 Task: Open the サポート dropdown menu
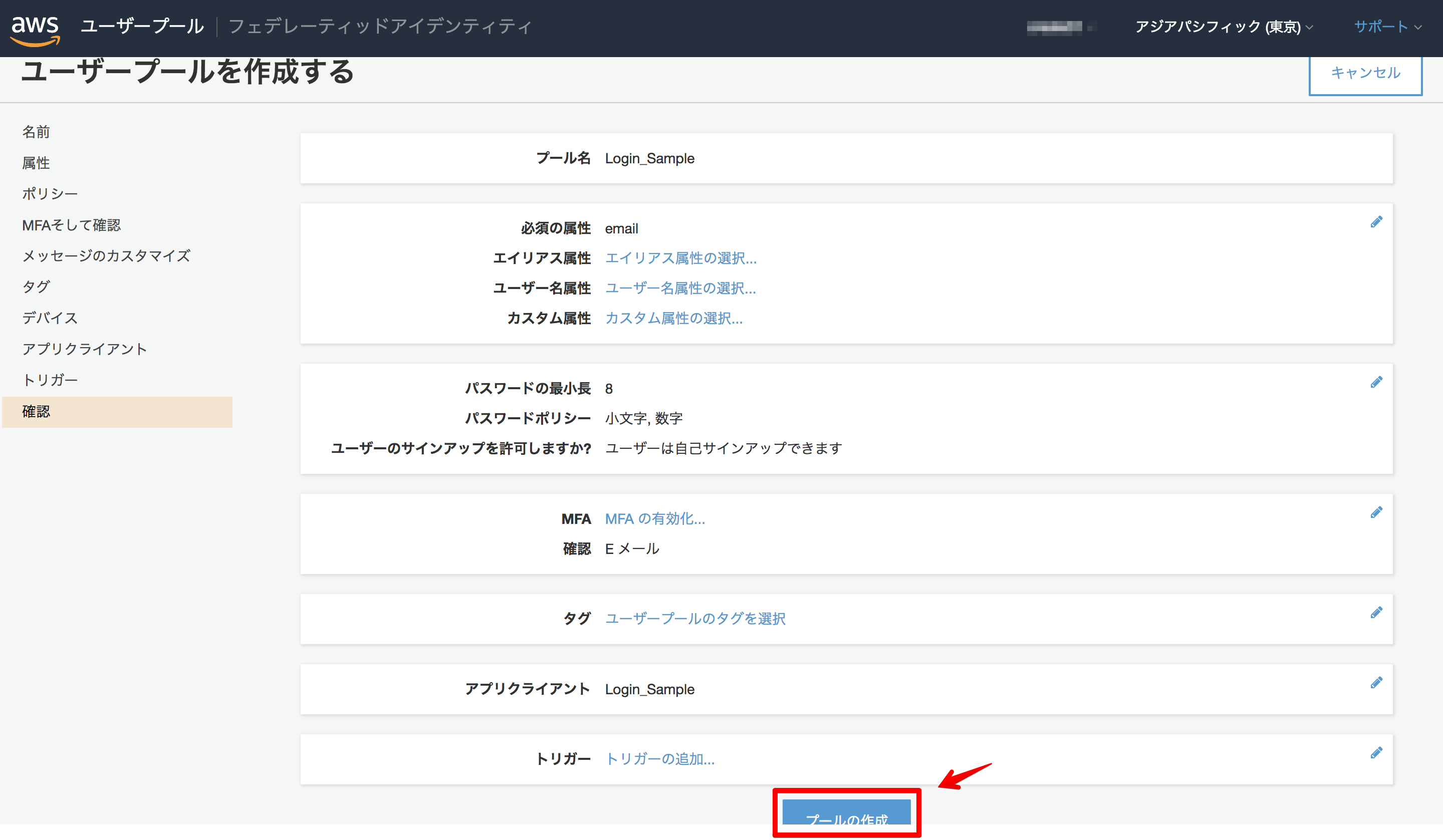coord(1387,27)
